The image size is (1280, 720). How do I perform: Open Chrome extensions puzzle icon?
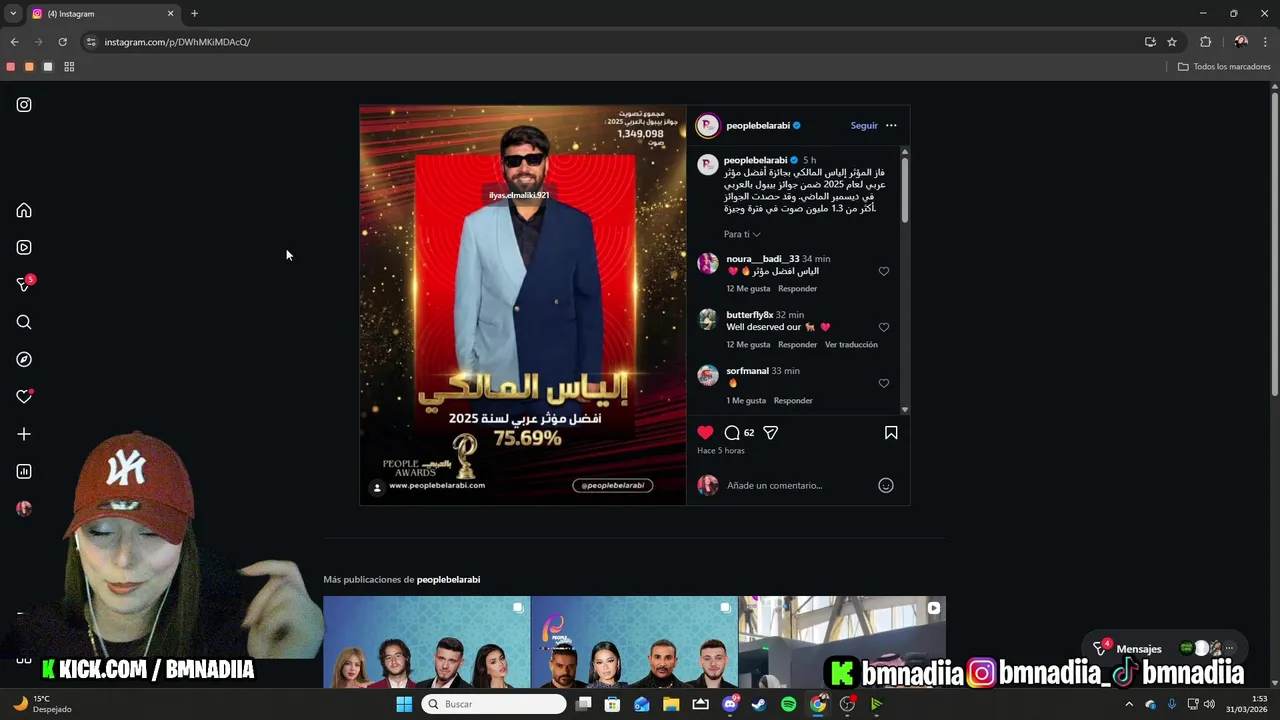click(1205, 42)
